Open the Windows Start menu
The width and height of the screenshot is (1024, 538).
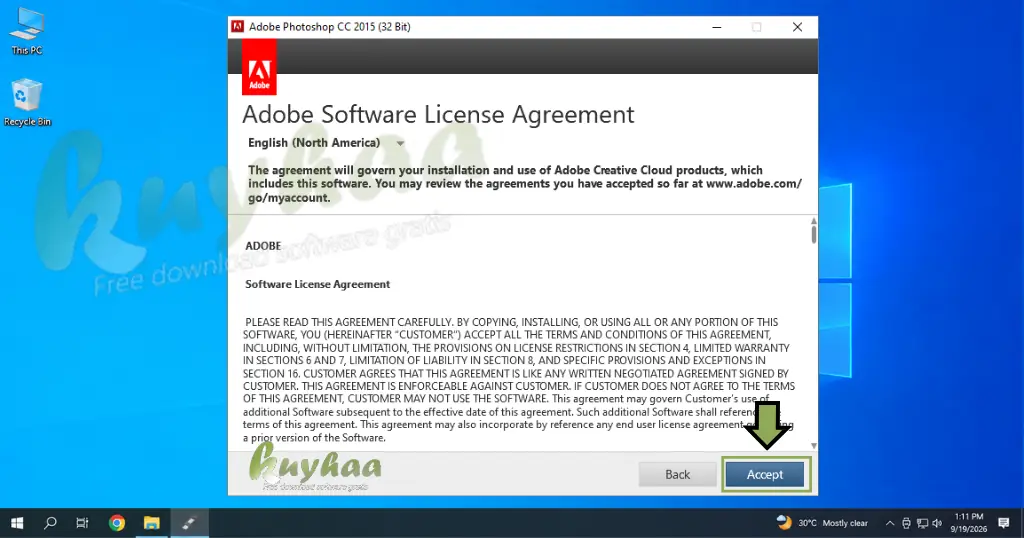click(x=18, y=523)
